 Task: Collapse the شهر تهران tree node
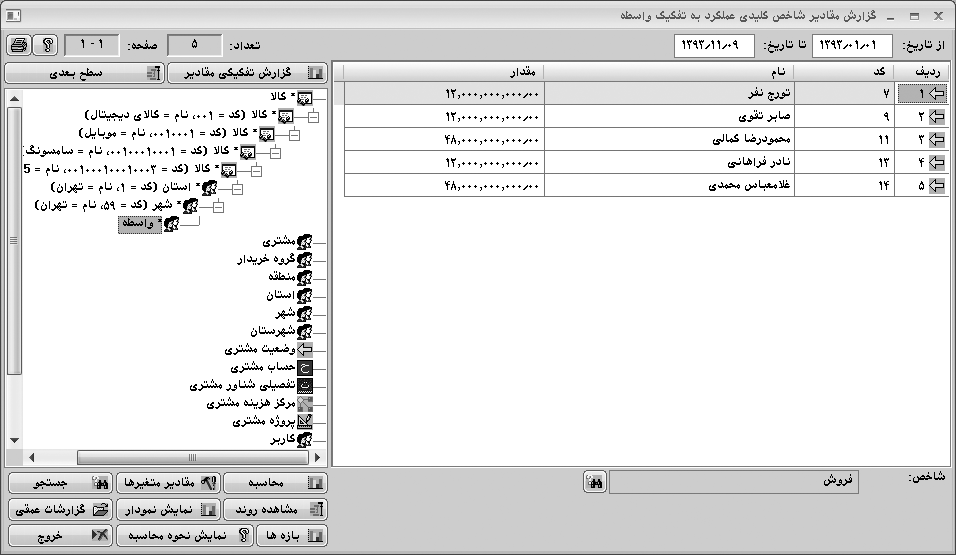[x=218, y=206]
